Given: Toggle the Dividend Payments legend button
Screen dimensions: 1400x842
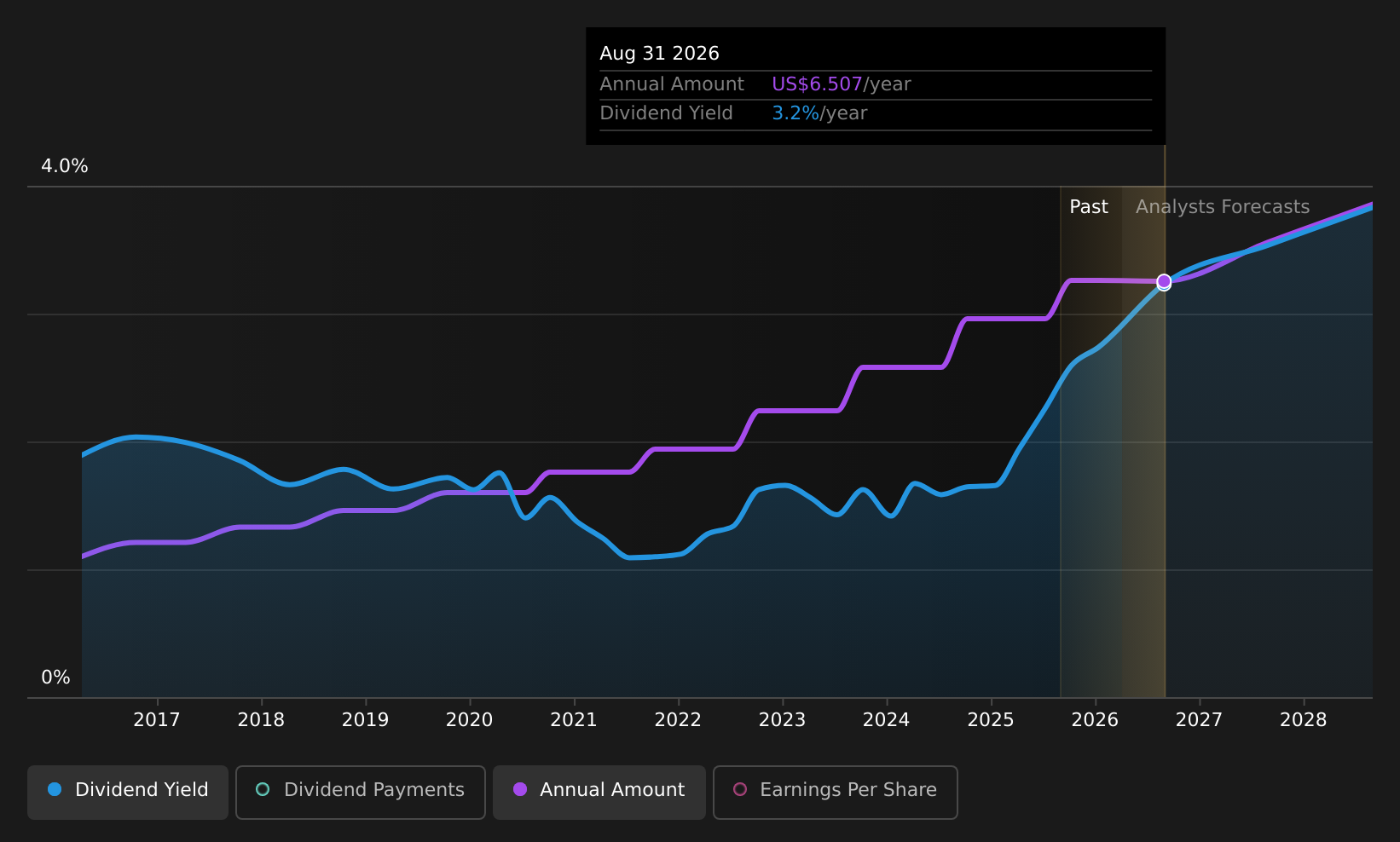Looking at the screenshot, I should [361, 792].
